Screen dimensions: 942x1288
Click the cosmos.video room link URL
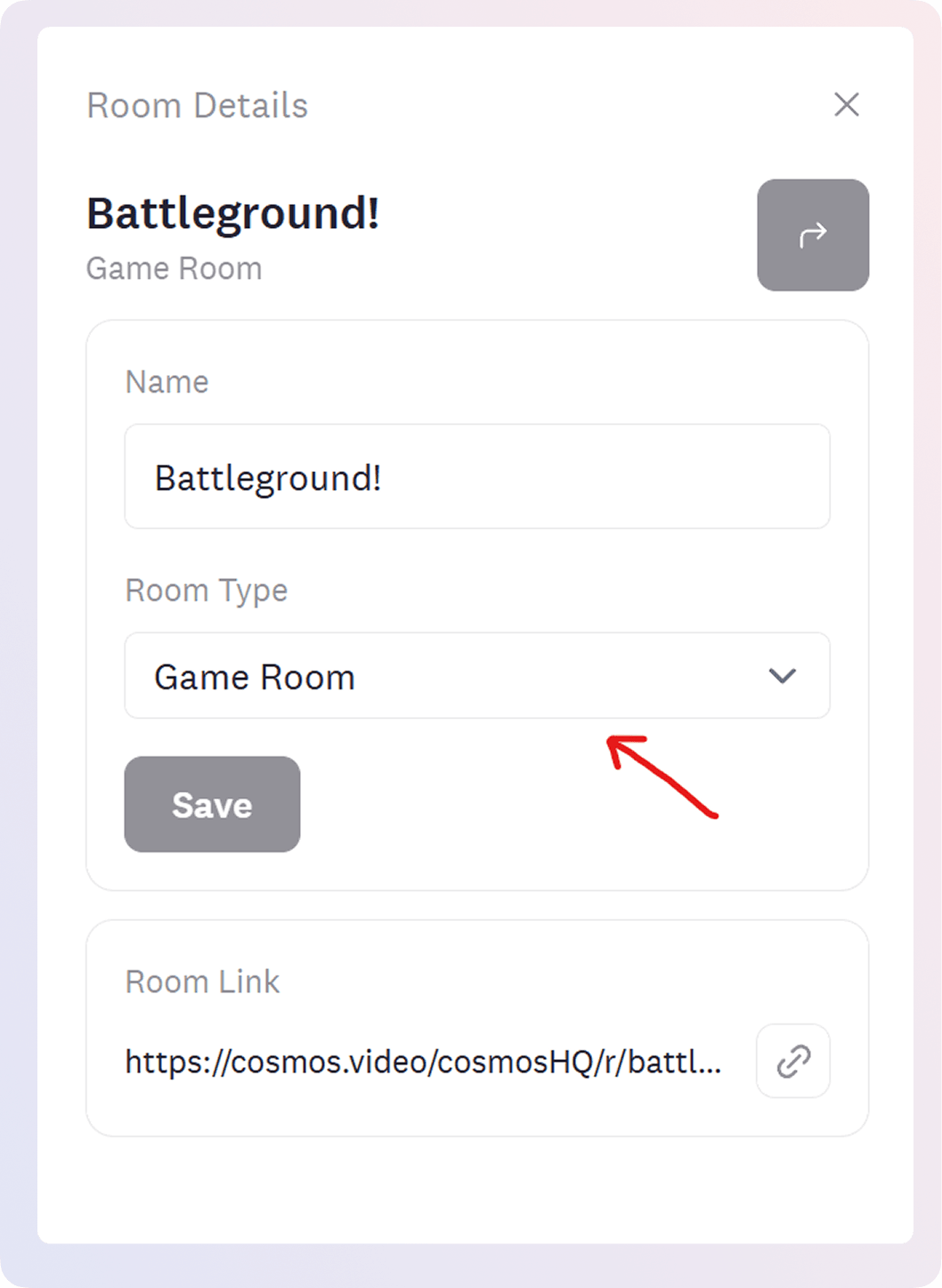coord(423,1062)
